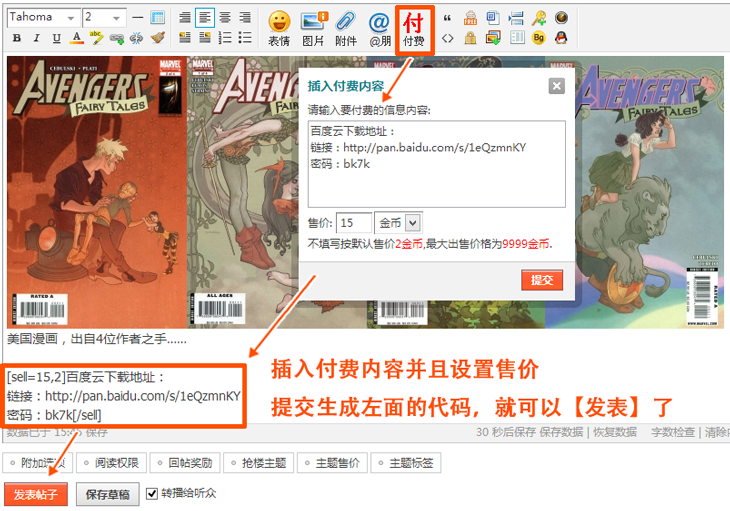Open the 金币 currency dropdown
This screenshot has height=511, width=730.
399,223
